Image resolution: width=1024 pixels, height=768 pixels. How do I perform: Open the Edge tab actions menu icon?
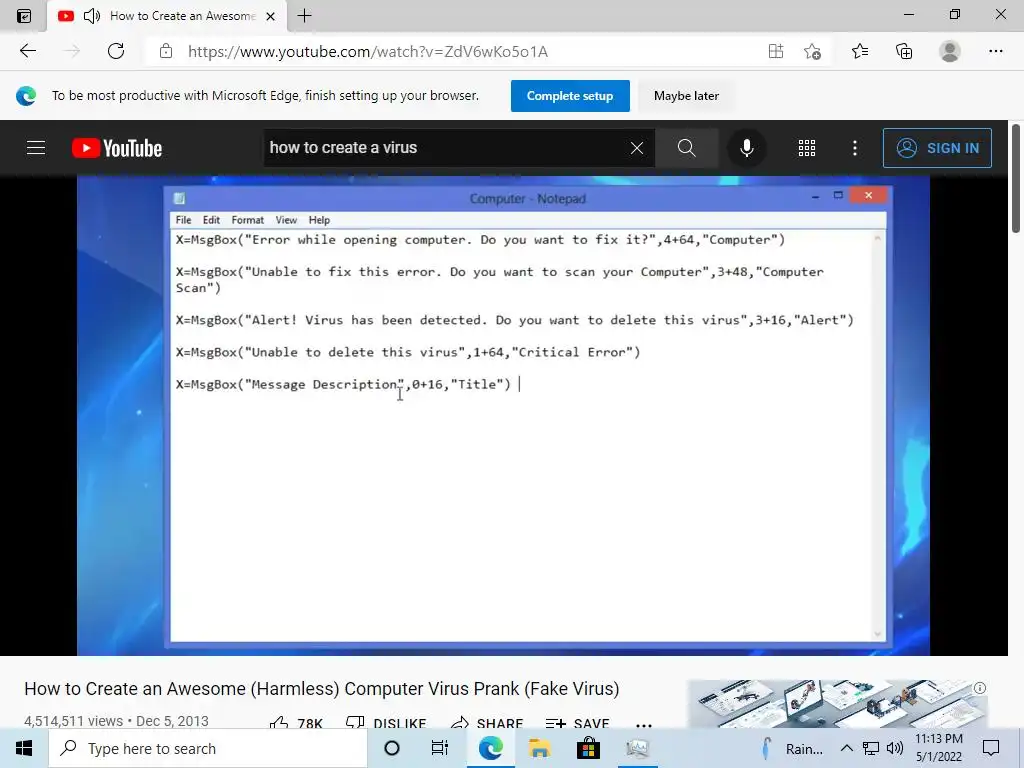pos(24,16)
